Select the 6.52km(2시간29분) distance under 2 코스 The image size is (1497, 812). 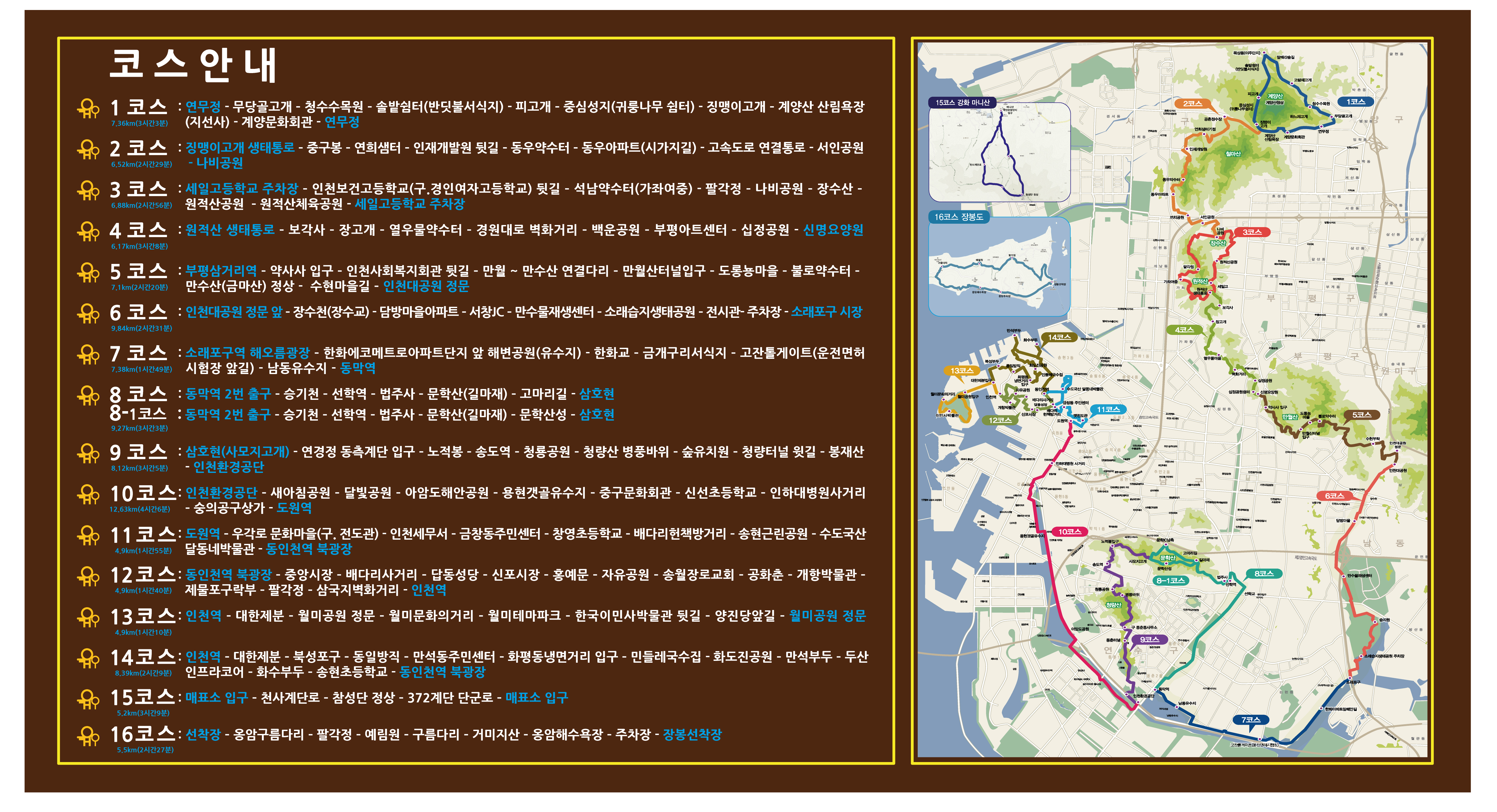[x=141, y=164]
